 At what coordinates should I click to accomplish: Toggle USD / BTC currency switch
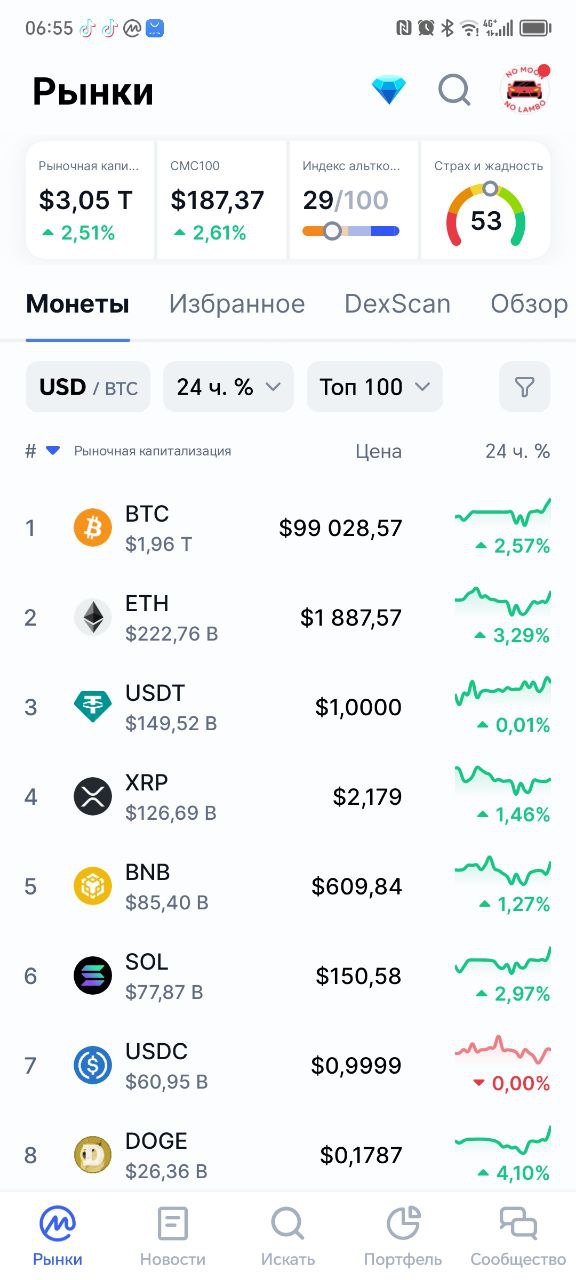(88, 387)
